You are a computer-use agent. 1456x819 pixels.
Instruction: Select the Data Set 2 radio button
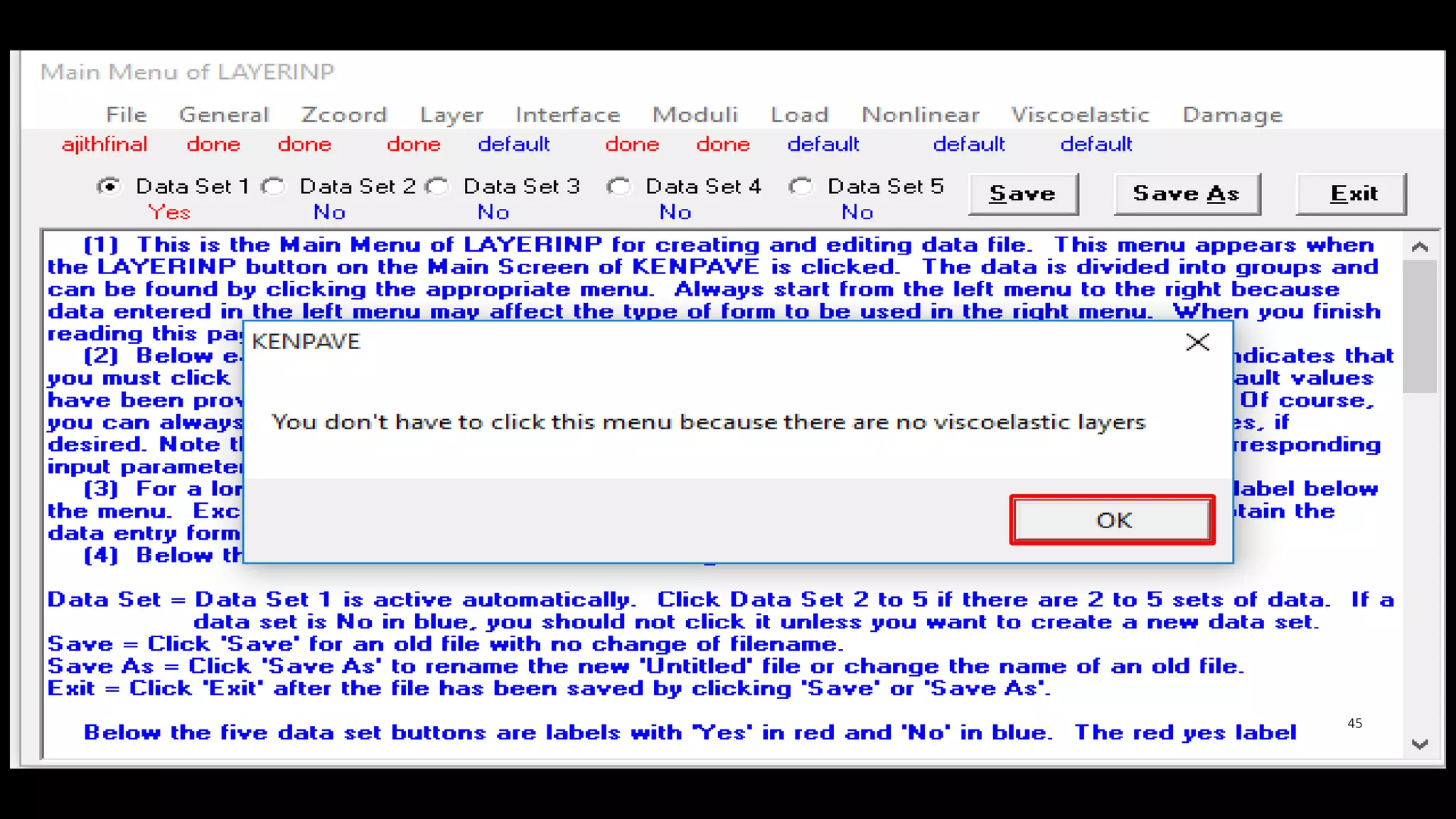(x=274, y=187)
